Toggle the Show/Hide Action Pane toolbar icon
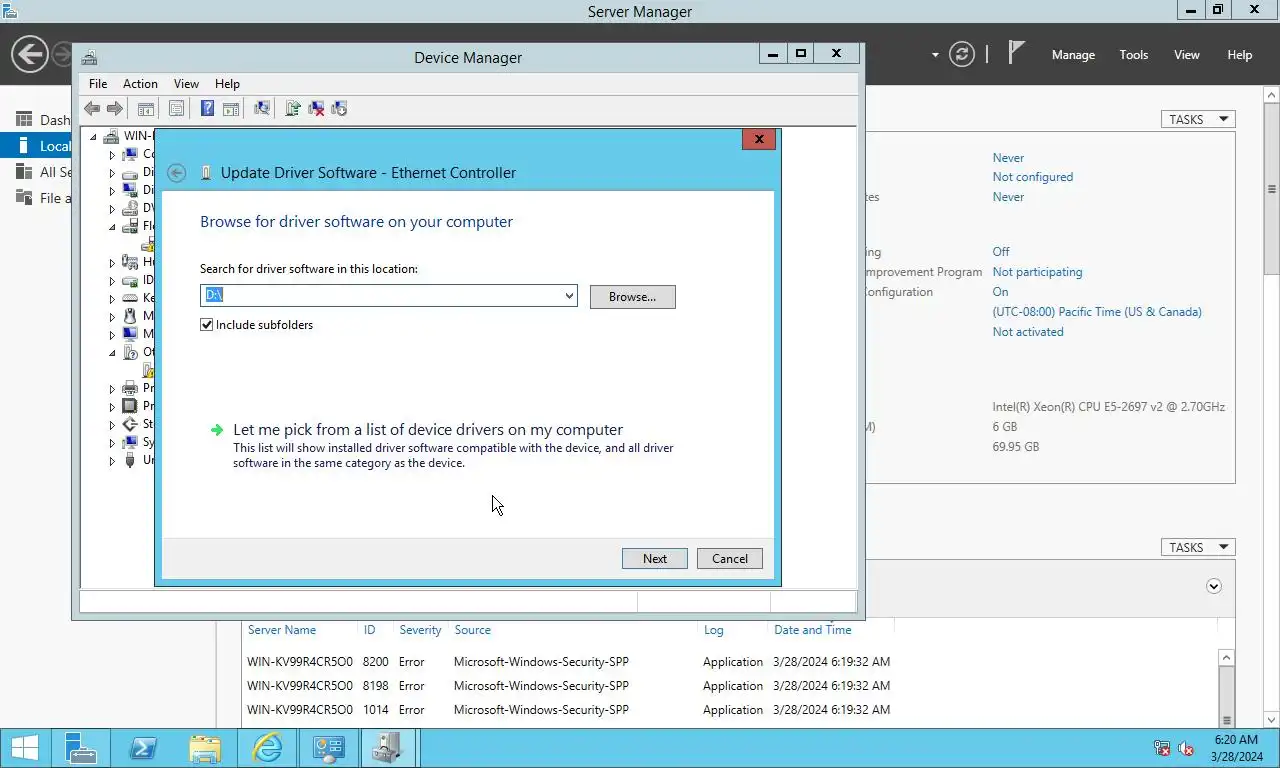Screen dimensions: 1280x768 pyautogui.click(x=230, y=108)
